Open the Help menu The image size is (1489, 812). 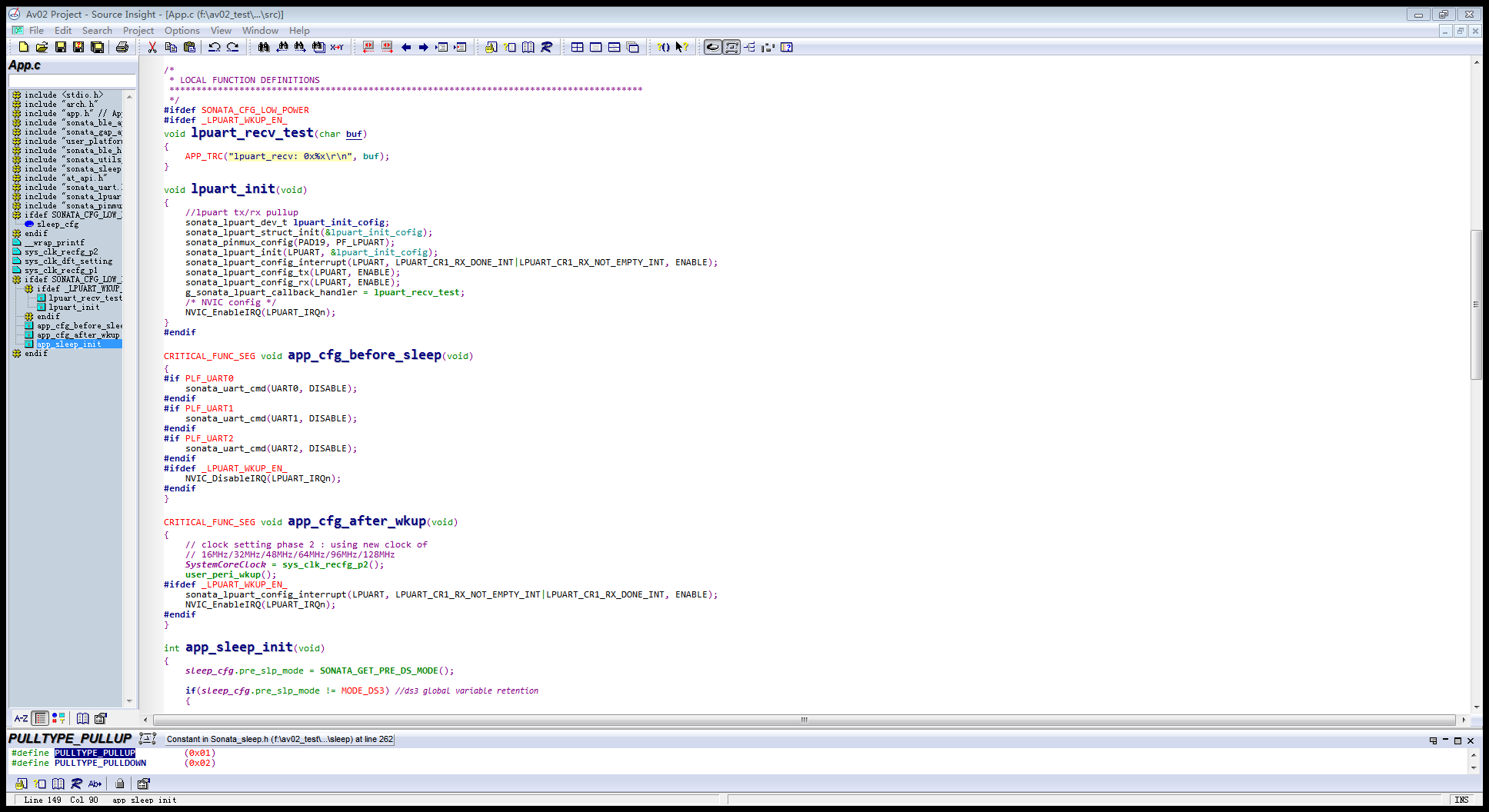click(x=299, y=31)
